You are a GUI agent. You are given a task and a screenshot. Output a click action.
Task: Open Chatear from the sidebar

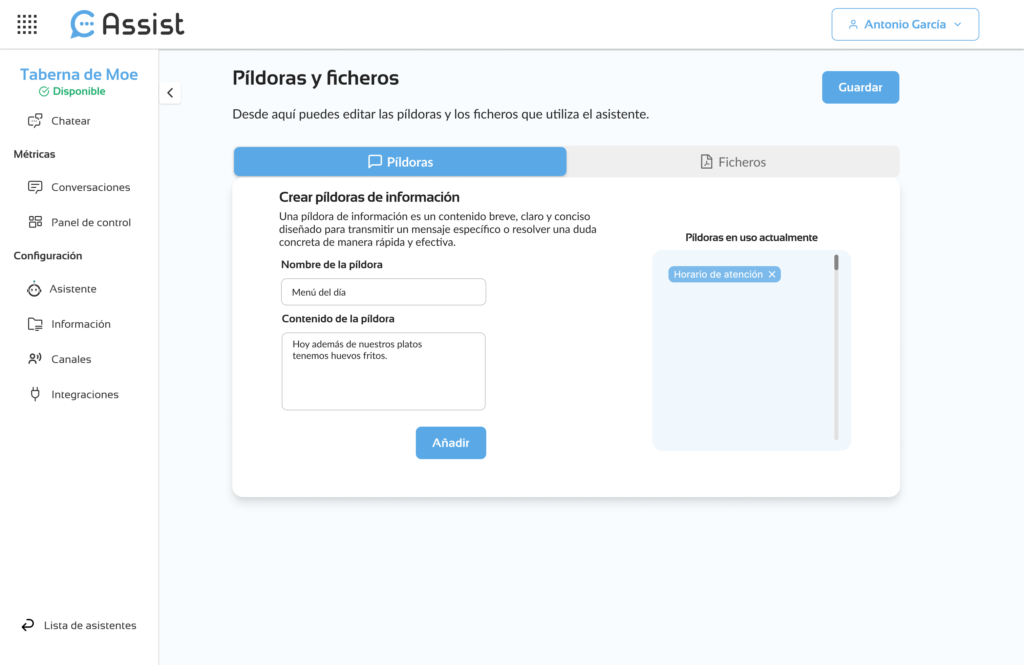pyautogui.click(x=71, y=121)
